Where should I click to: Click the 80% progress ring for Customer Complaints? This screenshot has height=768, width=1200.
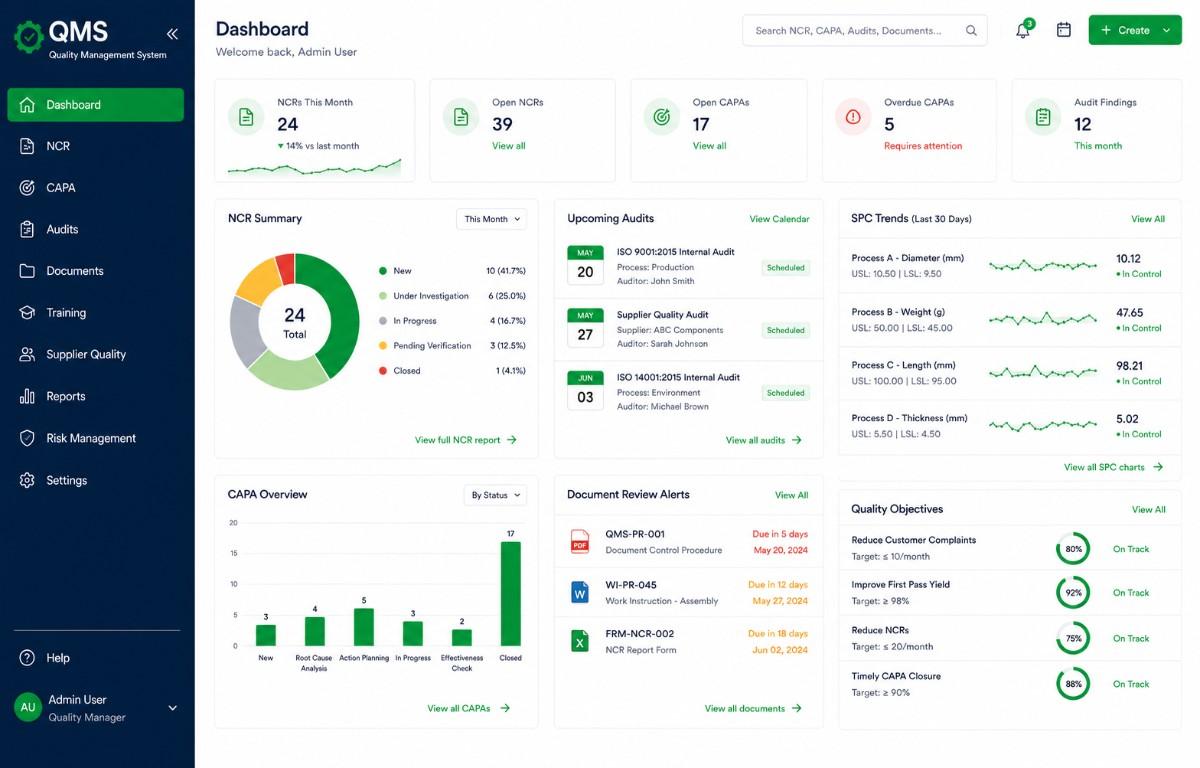click(1073, 549)
